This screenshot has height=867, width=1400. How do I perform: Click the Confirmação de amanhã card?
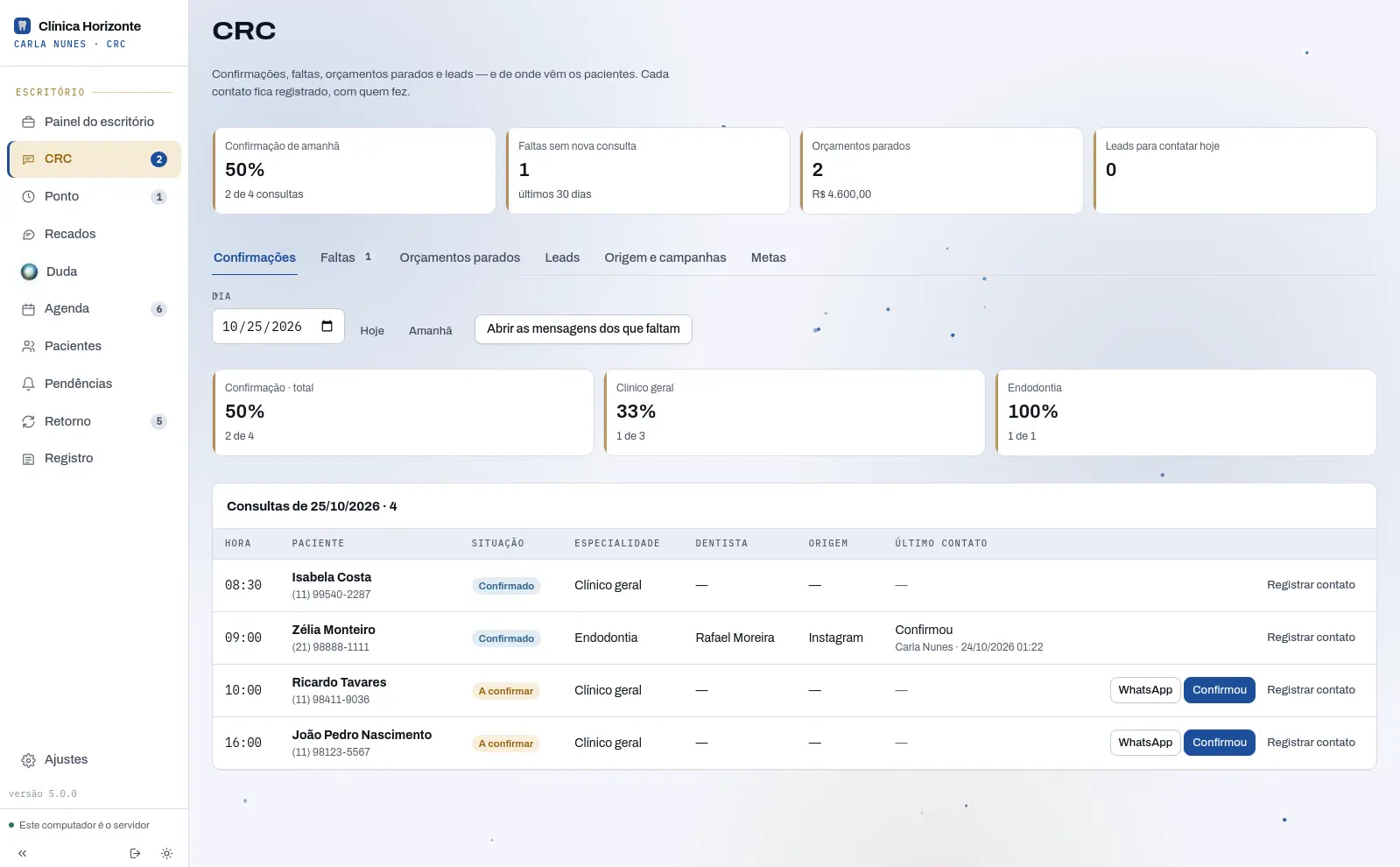[354, 171]
